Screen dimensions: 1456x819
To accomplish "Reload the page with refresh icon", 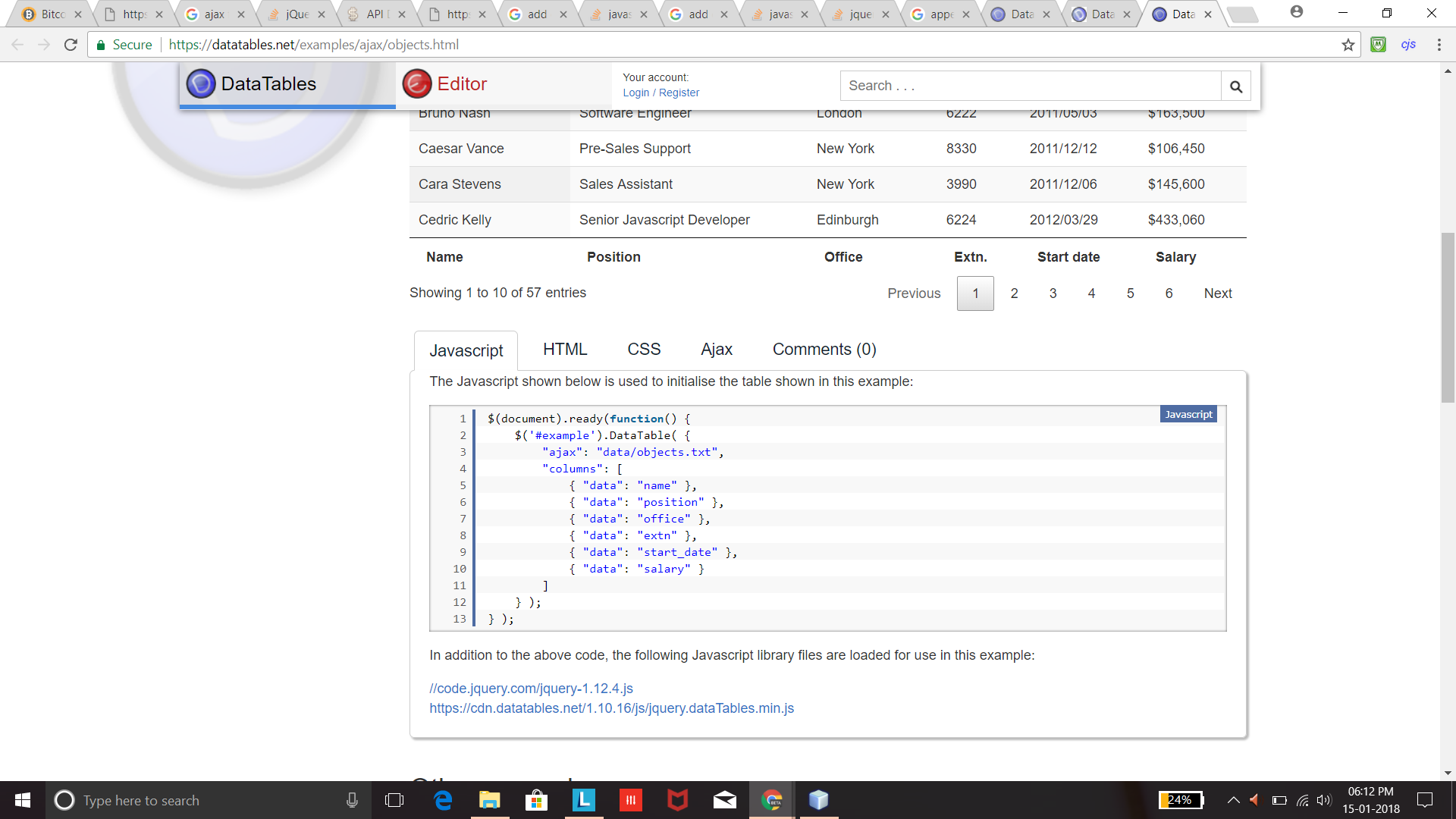I will tap(71, 45).
